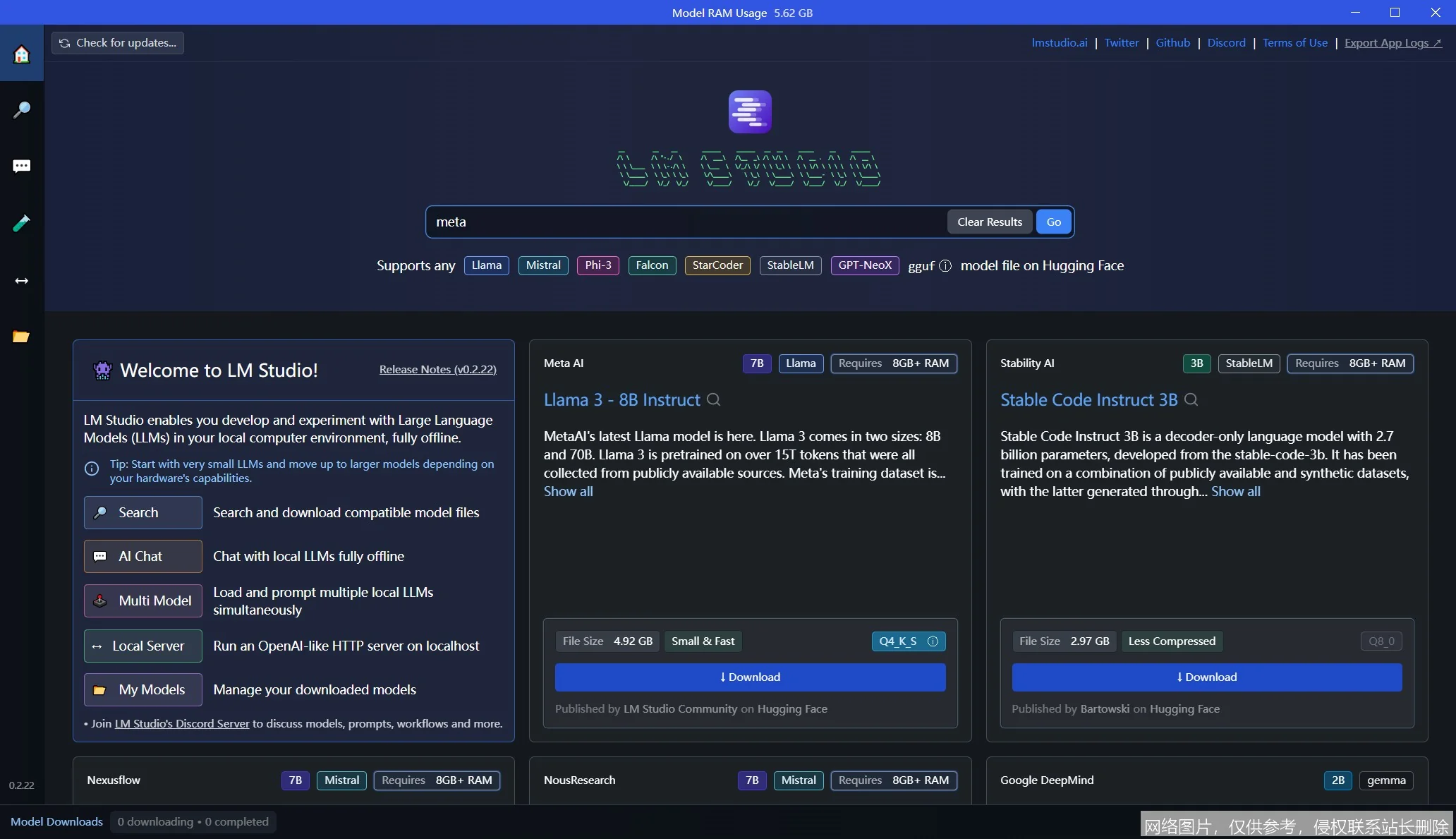
Task: Click the Phi-3 tag
Action: coord(598,265)
